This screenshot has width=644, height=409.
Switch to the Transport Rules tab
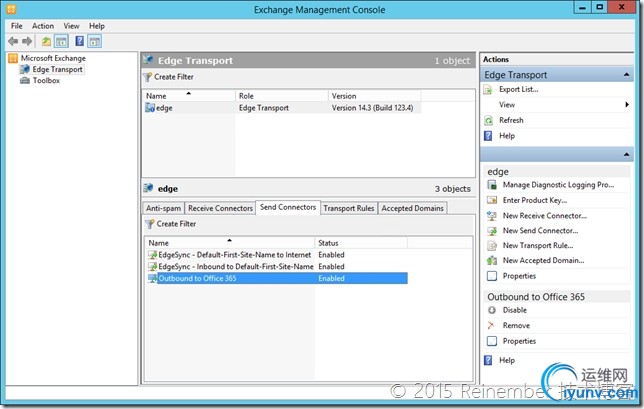349,208
